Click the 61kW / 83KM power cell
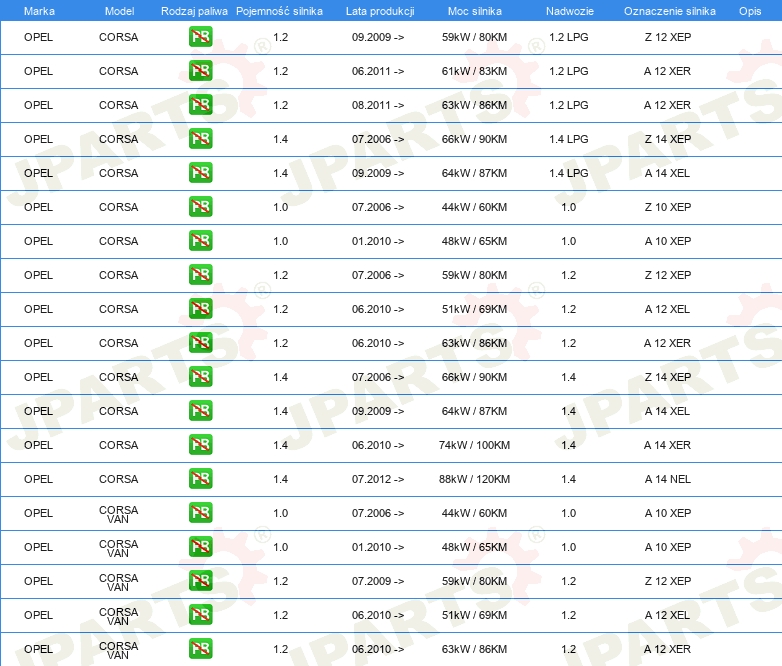This screenshot has height=666, width=782. (474, 71)
